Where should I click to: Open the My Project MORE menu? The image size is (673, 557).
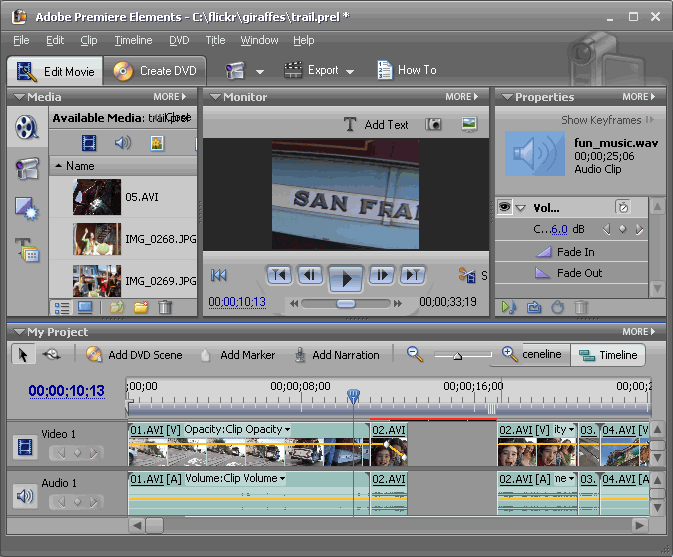pos(639,332)
